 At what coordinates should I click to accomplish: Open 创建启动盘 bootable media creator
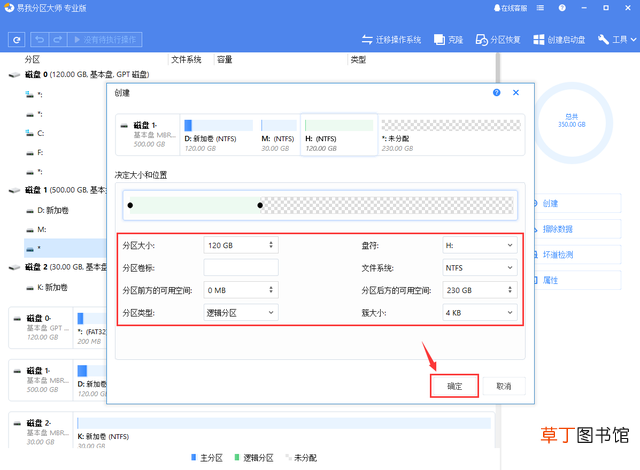click(x=559, y=40)
